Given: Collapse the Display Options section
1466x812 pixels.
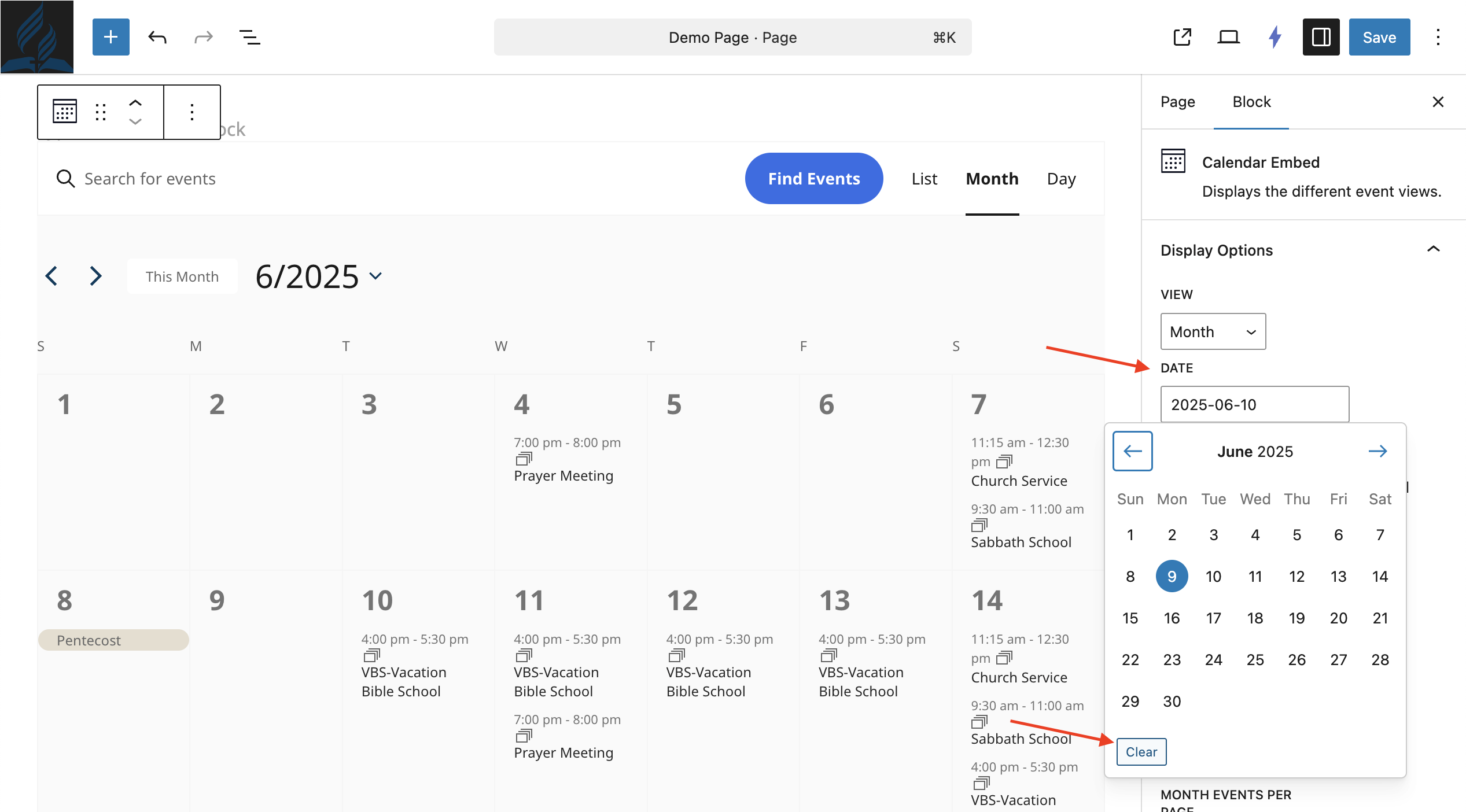Looking at the screenshot, I should pyautogui.click(x=1433, y=249).
